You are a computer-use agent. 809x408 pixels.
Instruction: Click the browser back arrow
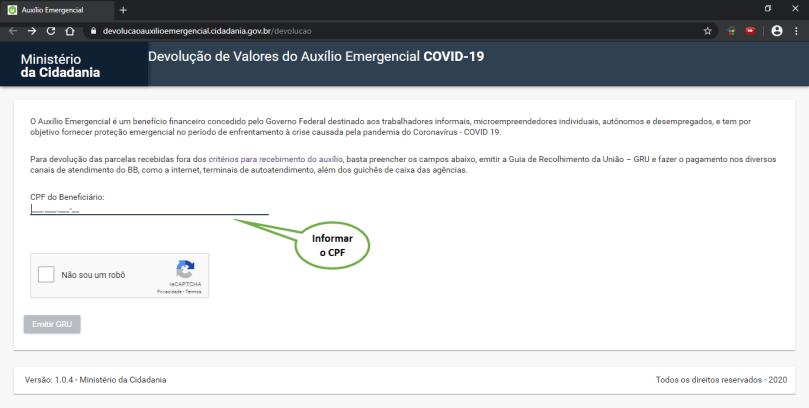click(x=12, y=31)
